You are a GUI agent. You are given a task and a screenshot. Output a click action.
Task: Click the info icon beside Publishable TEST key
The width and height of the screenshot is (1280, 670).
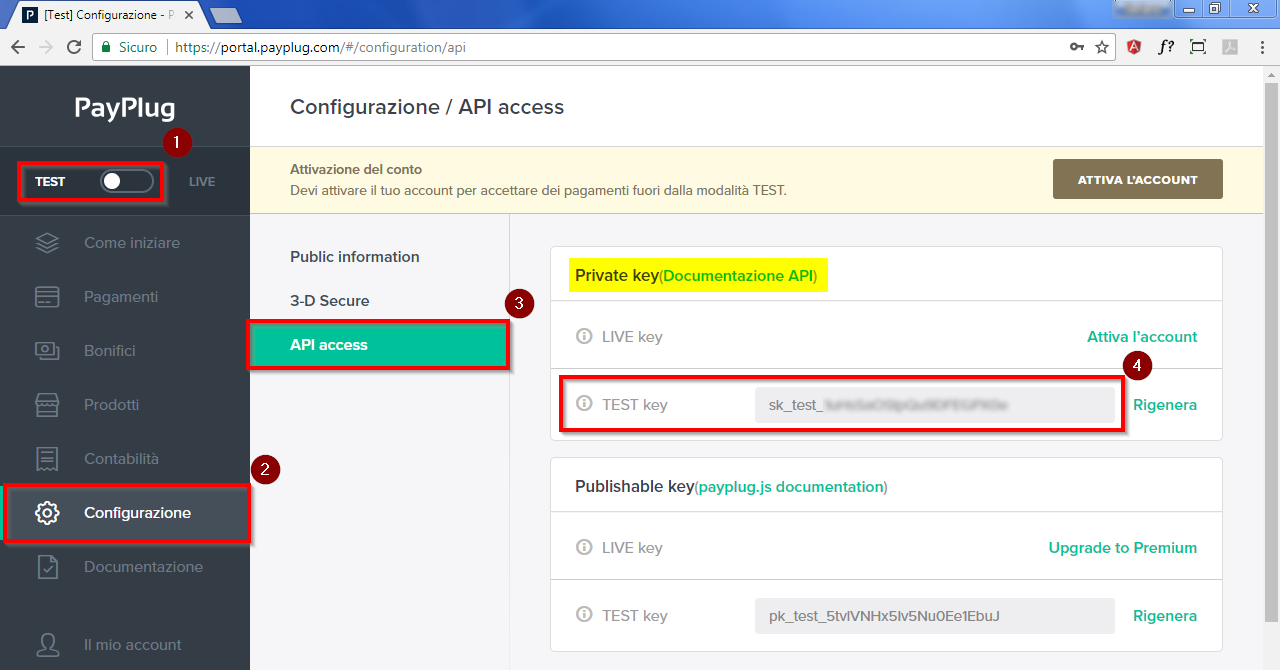[x=584, y=615]
